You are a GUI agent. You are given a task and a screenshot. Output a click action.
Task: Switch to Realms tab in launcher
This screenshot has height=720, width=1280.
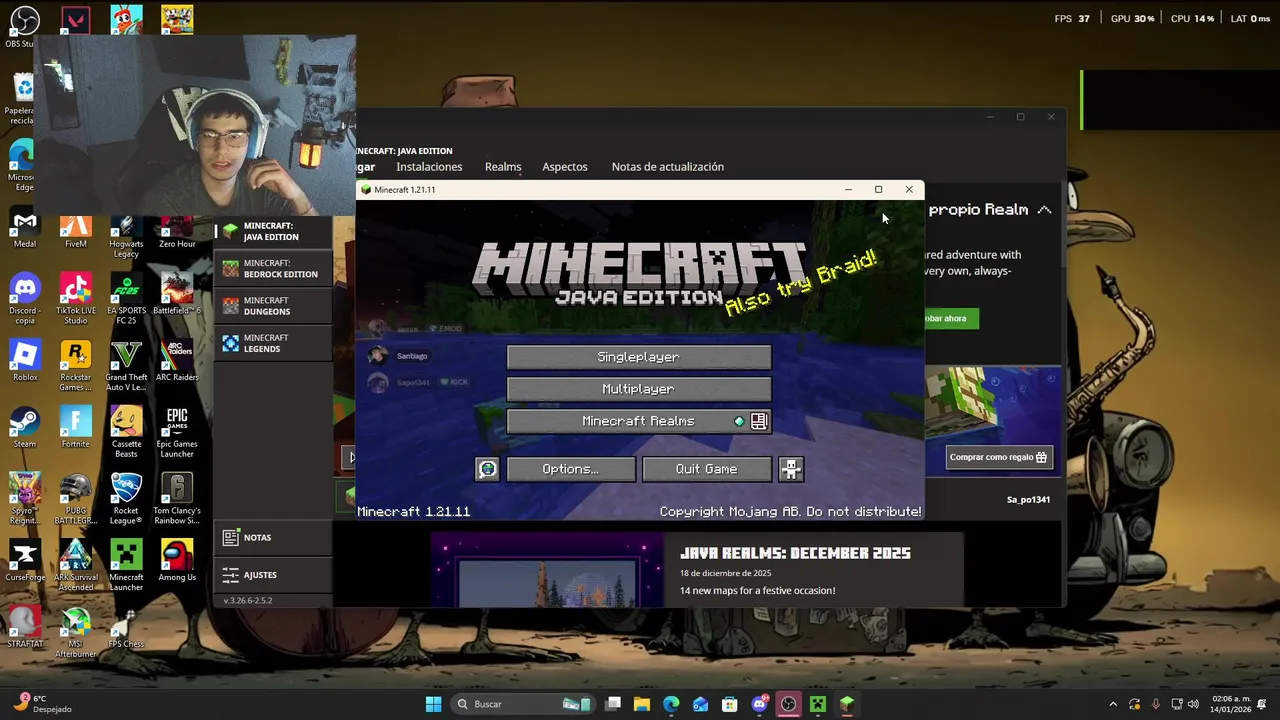(x=503, y=167)
